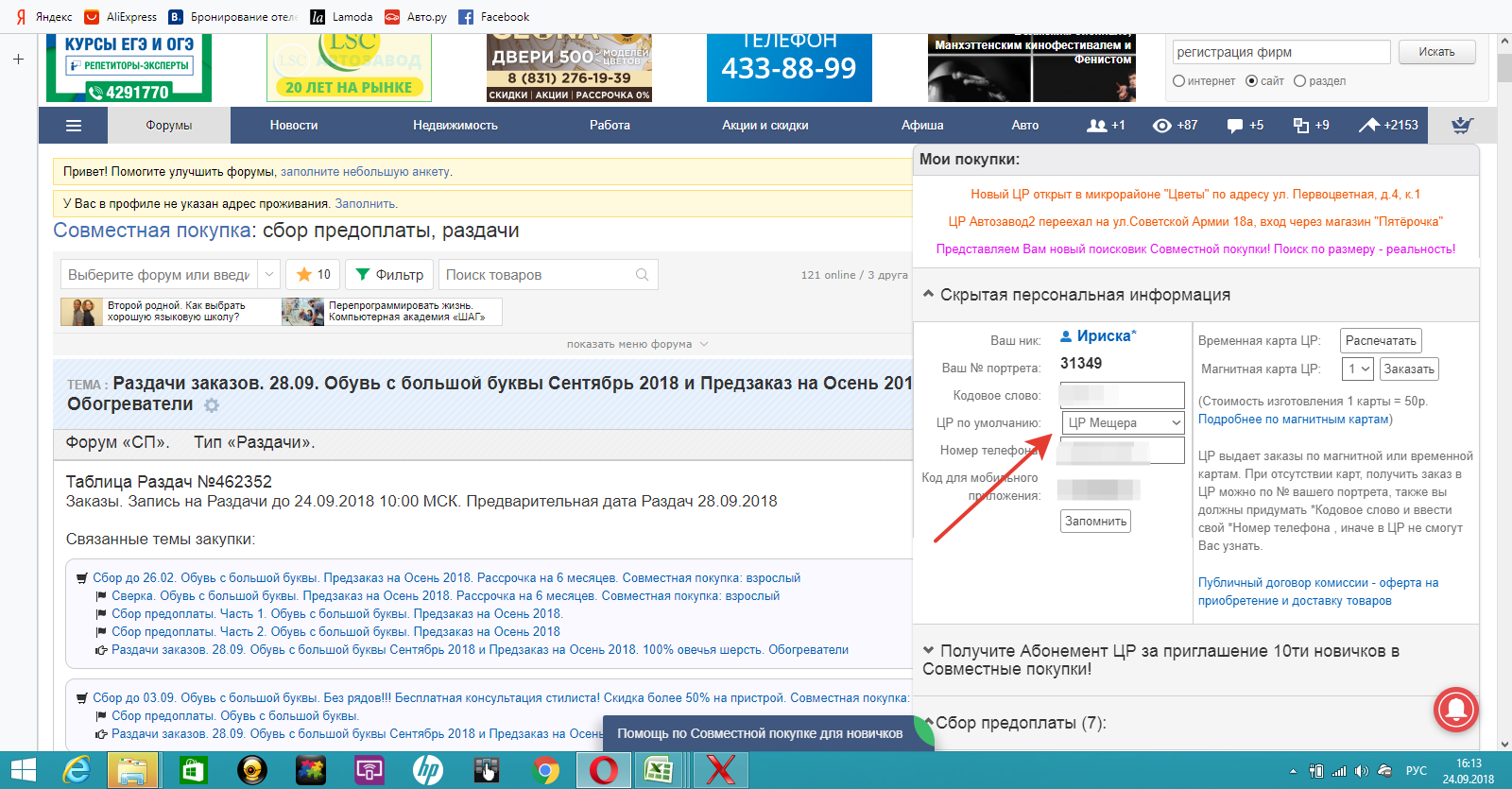Screen dimensions: 1512x789
Task: Click the friends icon with +1
Action: click(x=1097, y=126)
